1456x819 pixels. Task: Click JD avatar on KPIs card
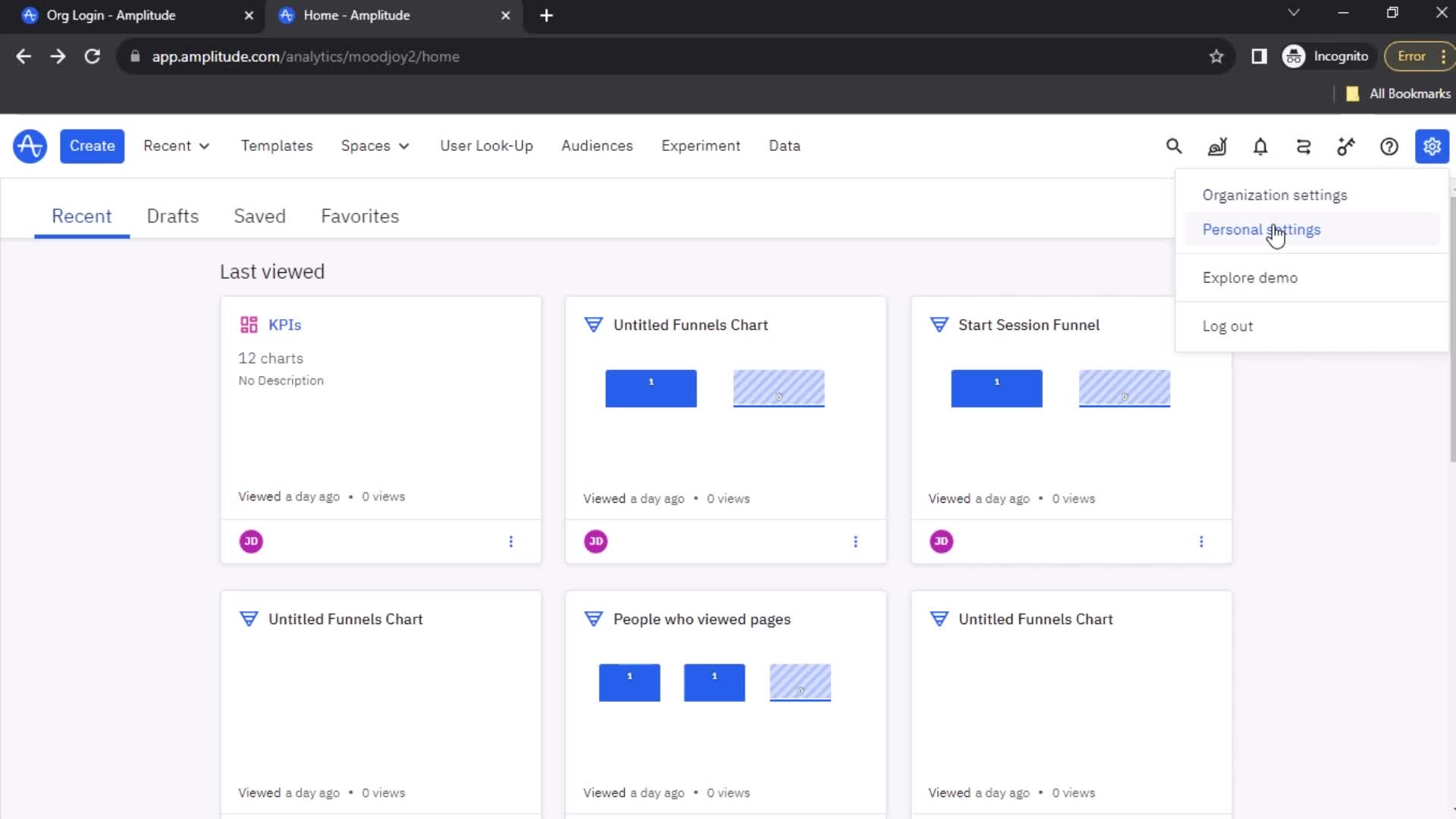[x=251, y=541]
